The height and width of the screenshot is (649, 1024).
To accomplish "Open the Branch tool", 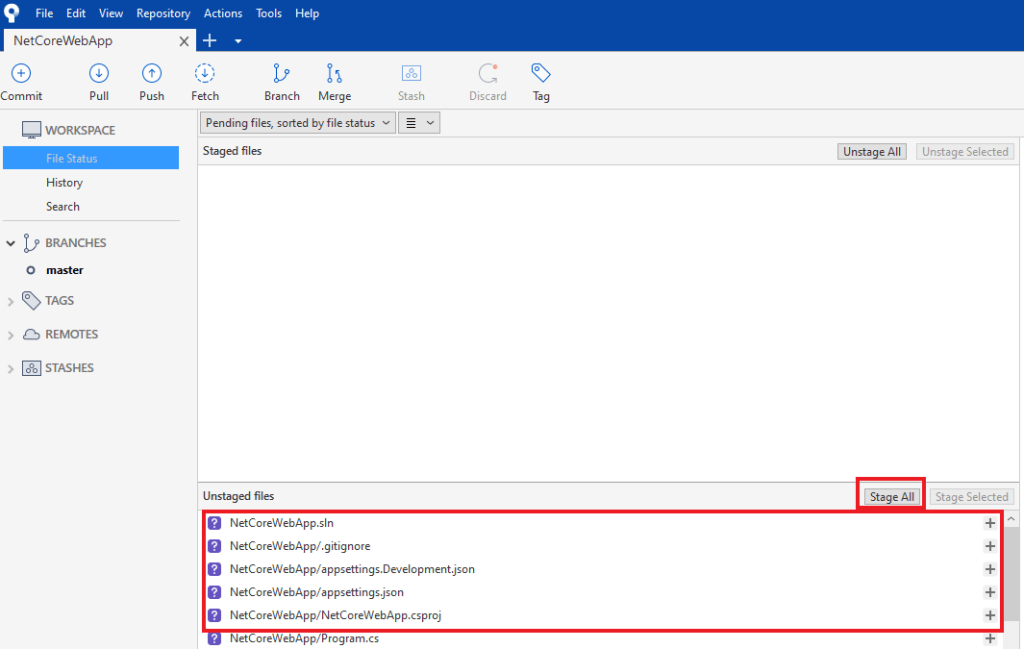I will [282, 73].
